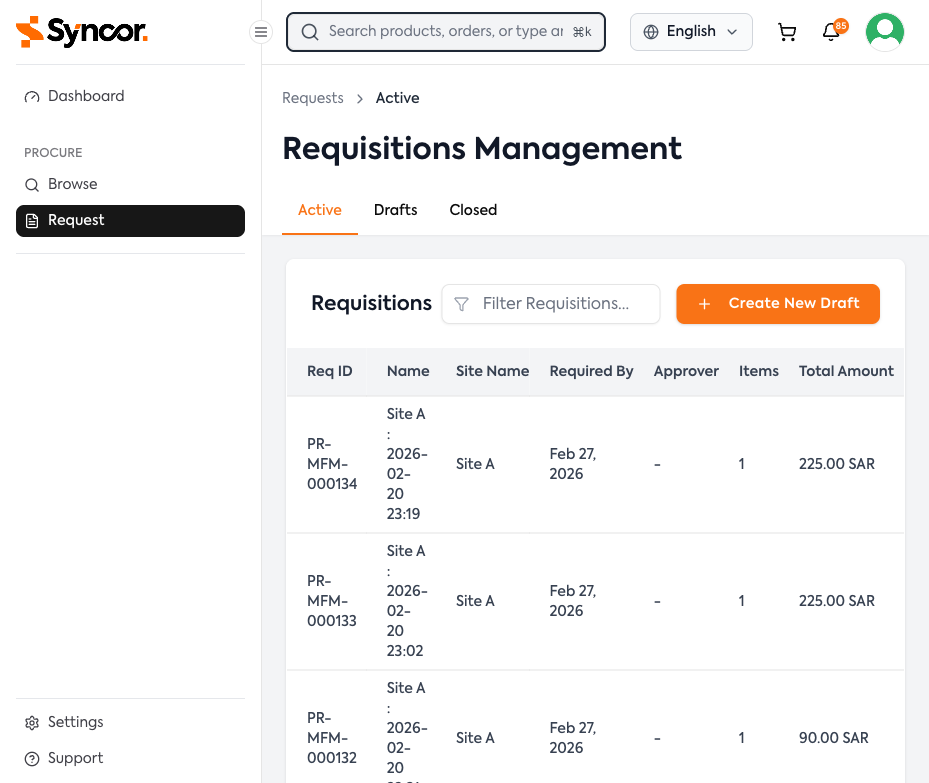Screen dimensions: 929x783
Task: Switch to the Closed tab
Action: [x=472, y=210]
